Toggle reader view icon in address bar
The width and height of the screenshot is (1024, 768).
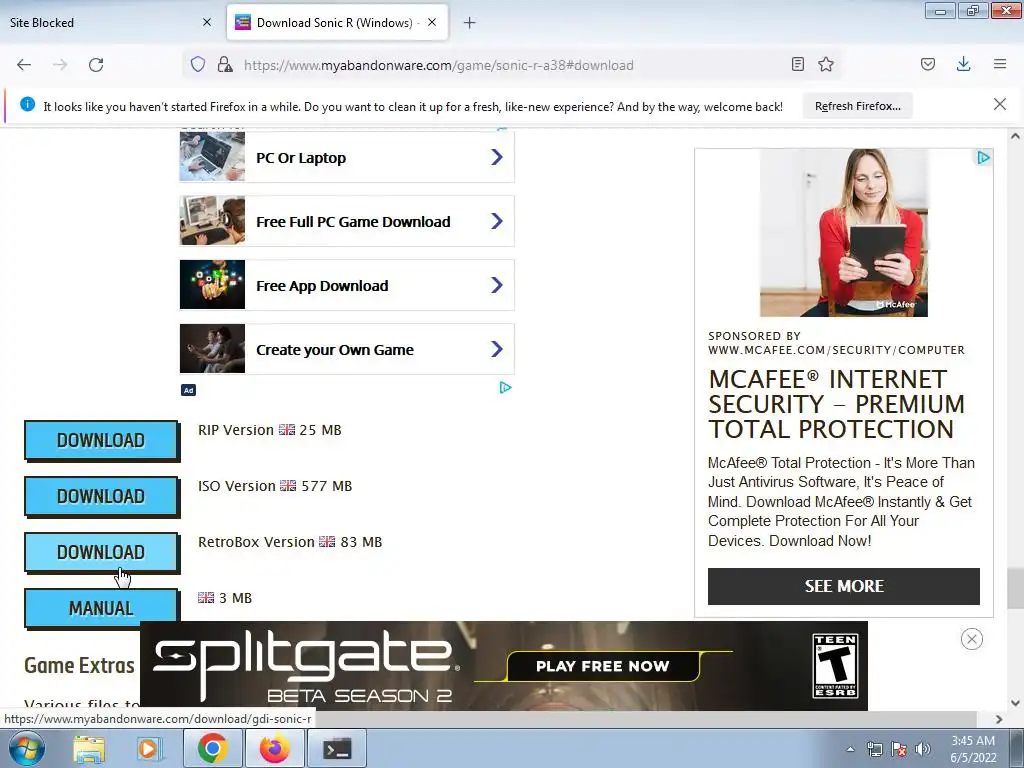pos(797,64)
